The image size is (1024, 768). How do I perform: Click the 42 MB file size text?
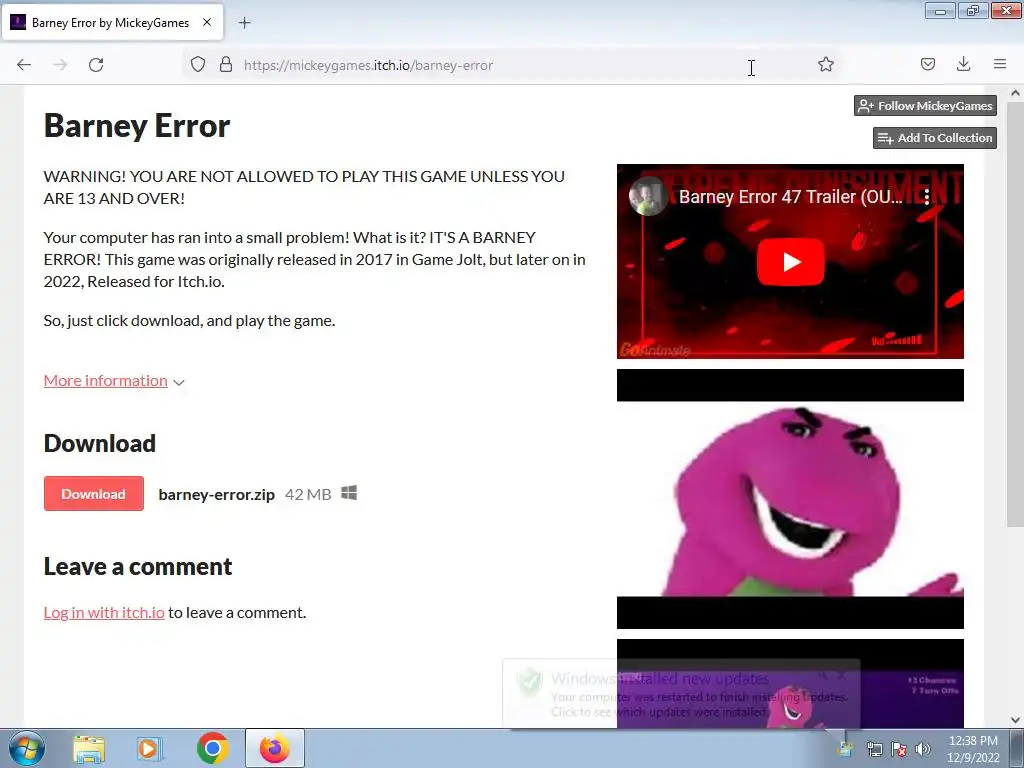(308, 494)
